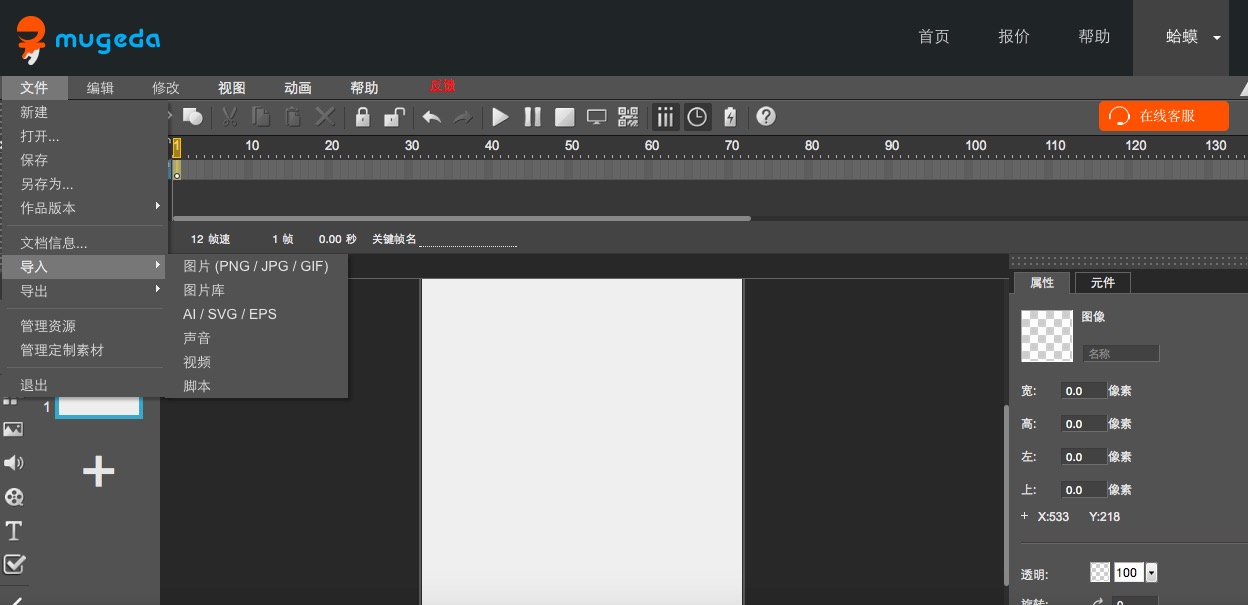
Task: Import 图片 (PNG / JPG / GIF)
Action: point(257,266)
